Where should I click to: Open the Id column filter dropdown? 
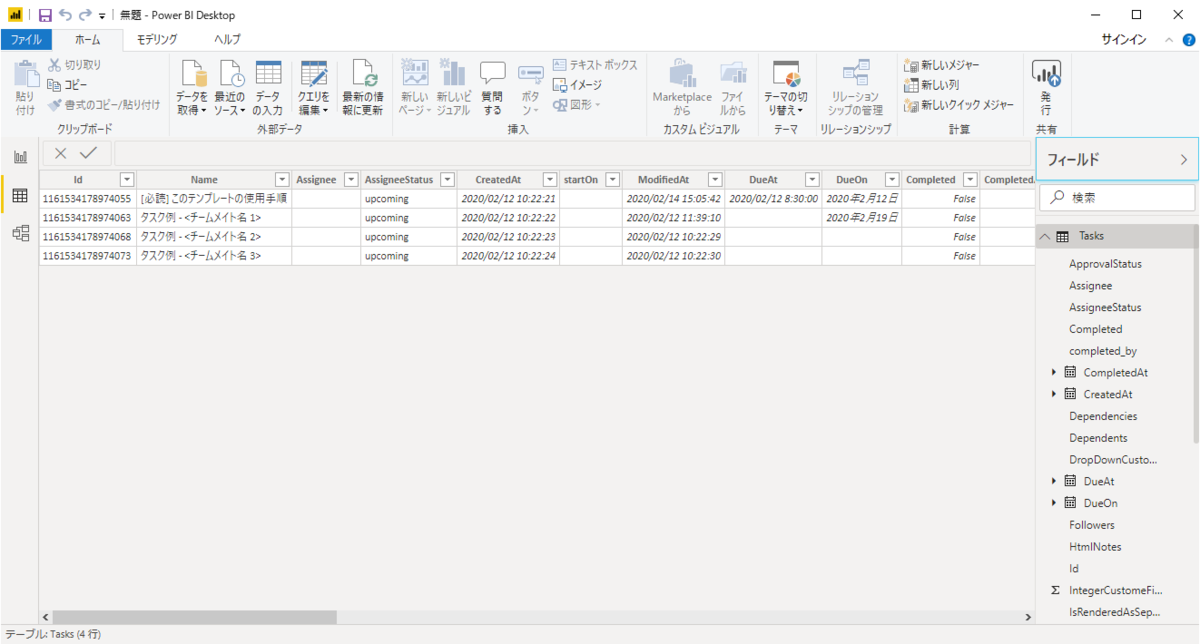point(126,179)
